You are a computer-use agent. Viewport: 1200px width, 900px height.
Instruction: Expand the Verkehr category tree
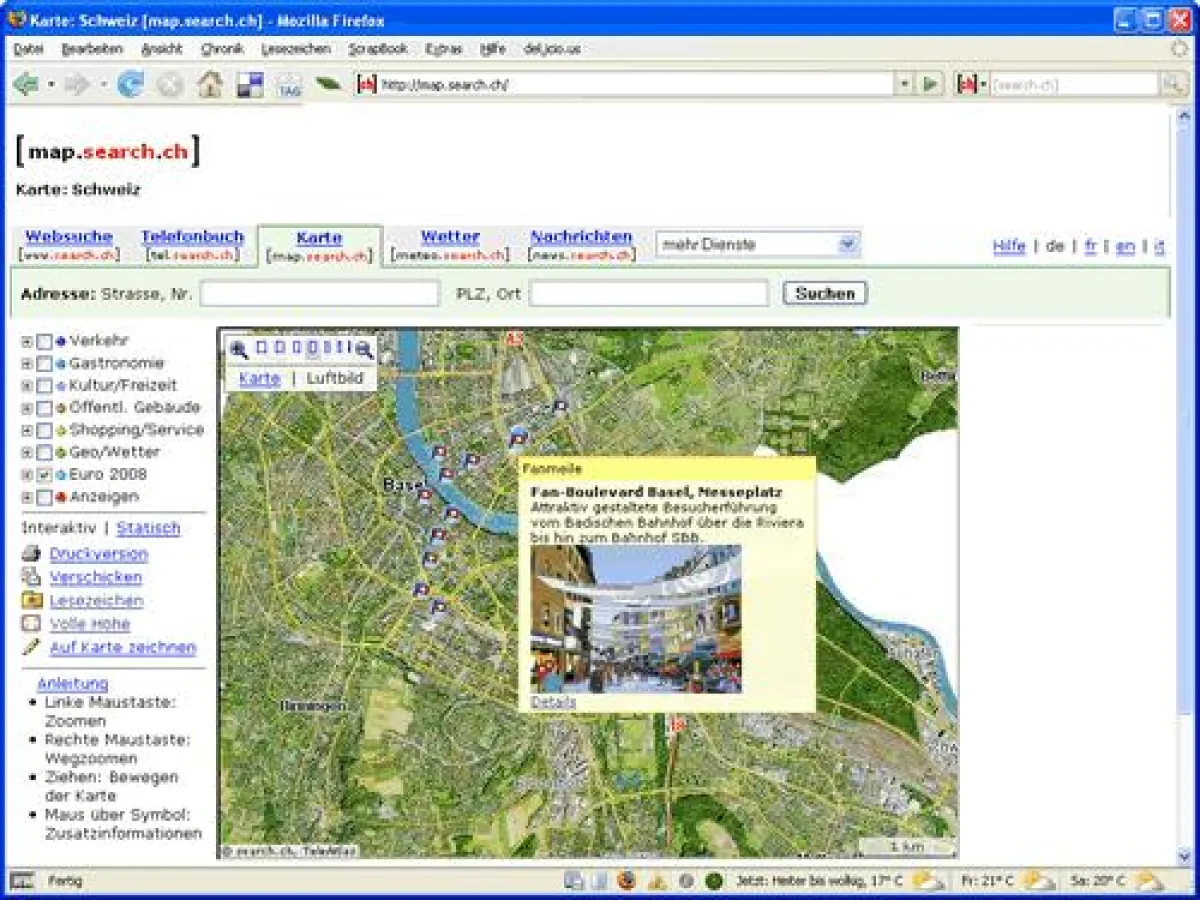pos(27,341)
